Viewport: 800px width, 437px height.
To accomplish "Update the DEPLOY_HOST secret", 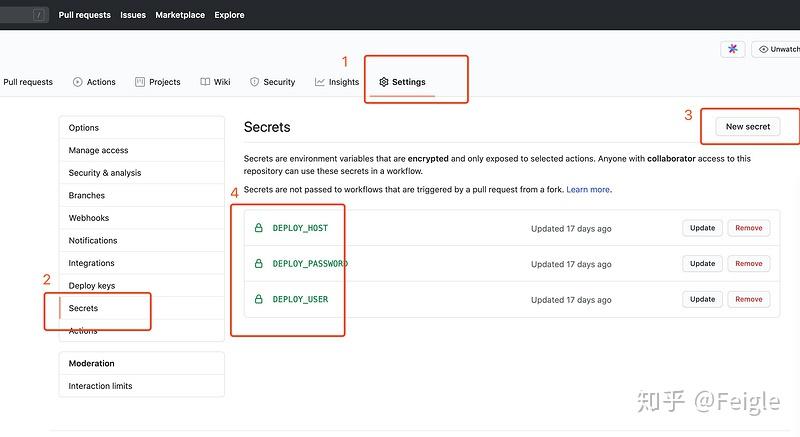I will (x=703, y=228).
